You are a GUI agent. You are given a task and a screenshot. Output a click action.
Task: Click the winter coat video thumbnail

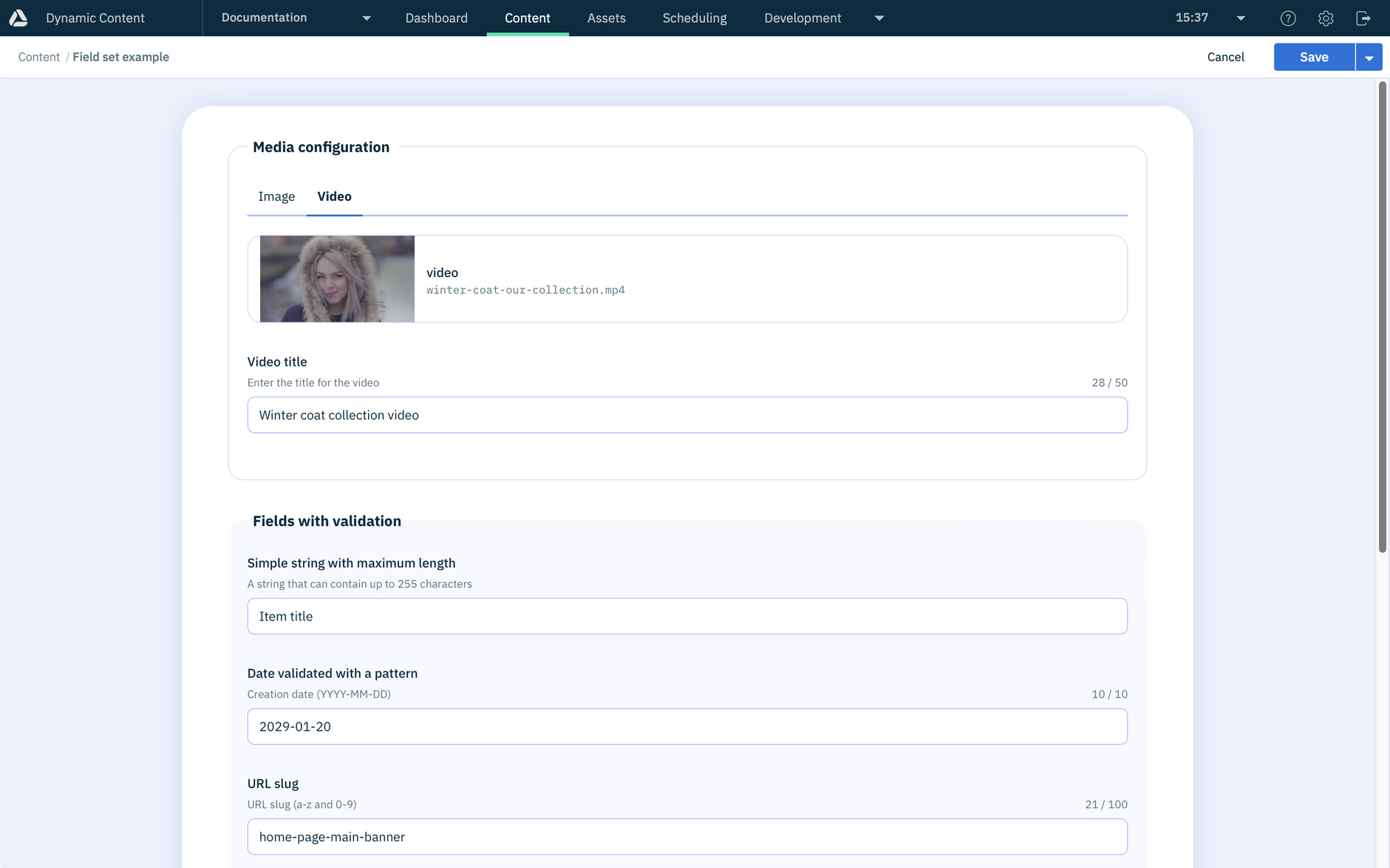click(x=337, y=278)
